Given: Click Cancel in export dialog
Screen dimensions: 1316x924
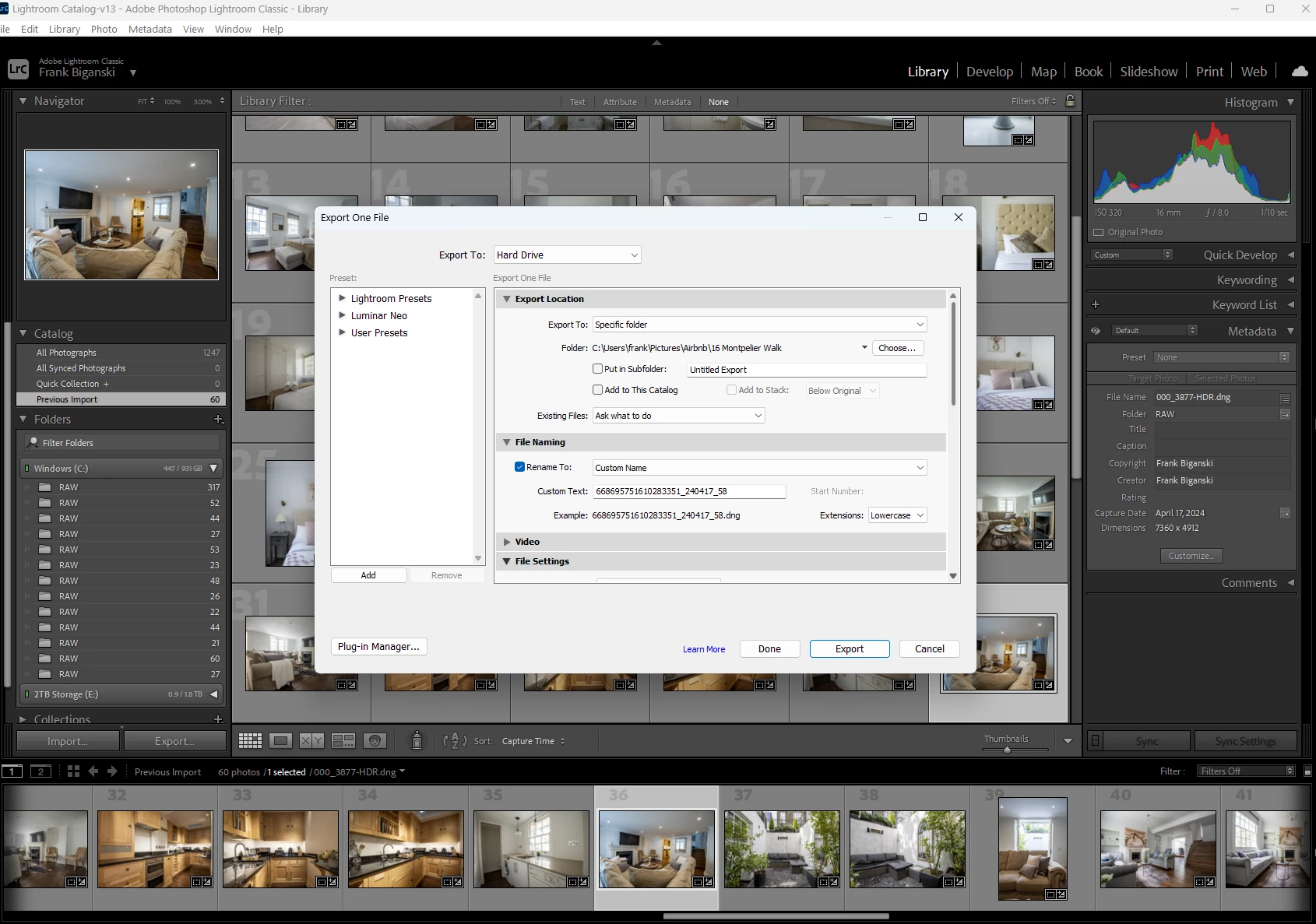Looking at the screenshot, I should 929,648.
